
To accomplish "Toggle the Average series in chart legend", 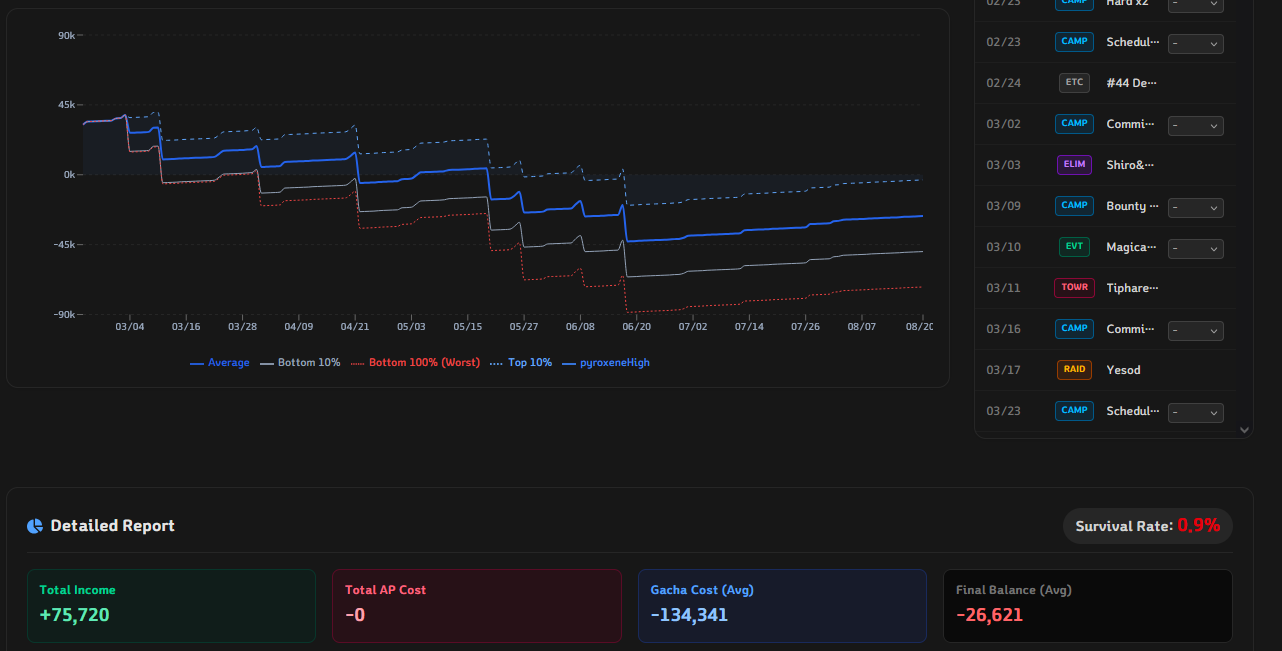I will [220, 363].
